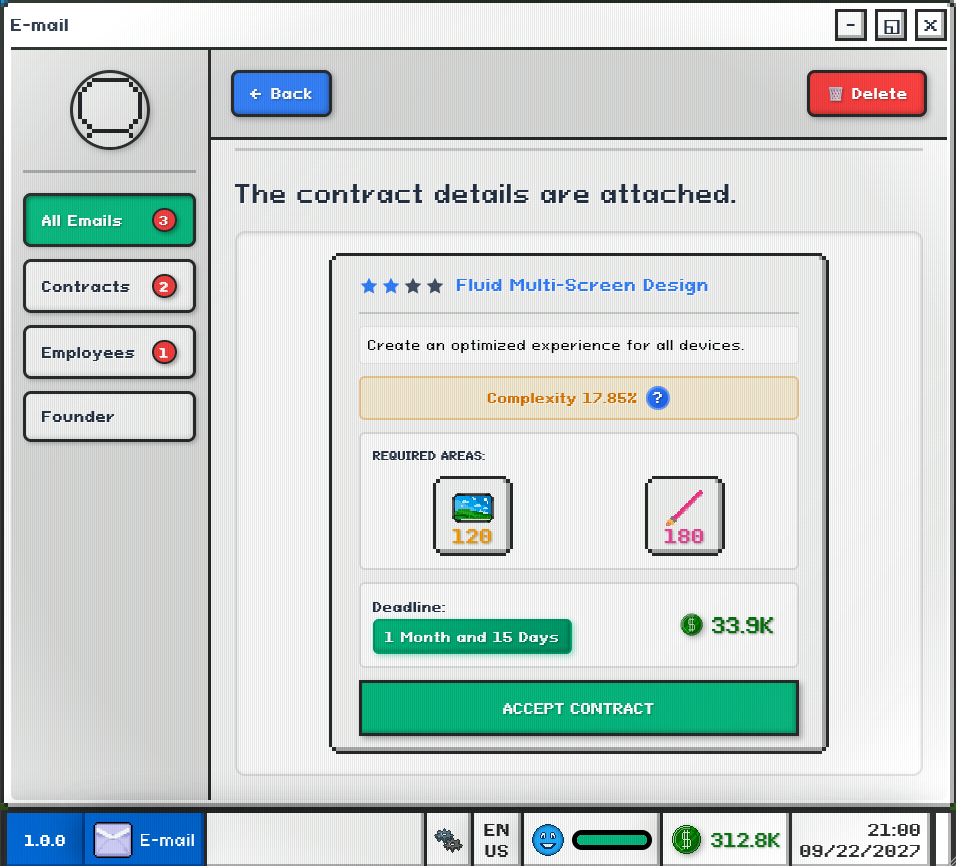This screenshot has height=866, width=956.
Task: Go back with the Back button
Action: [x=281, y=93]
